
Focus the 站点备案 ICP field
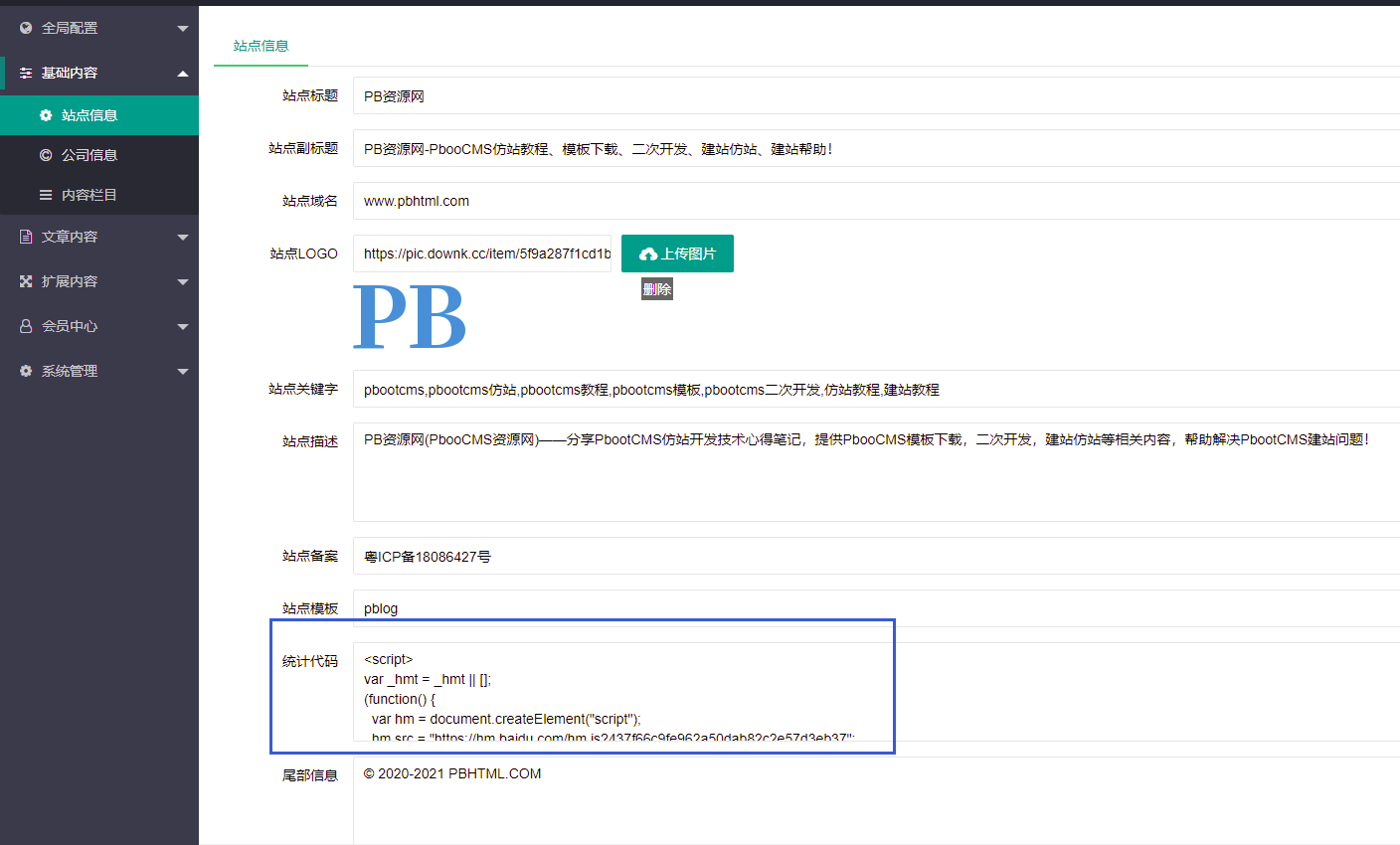click(876, 556)
